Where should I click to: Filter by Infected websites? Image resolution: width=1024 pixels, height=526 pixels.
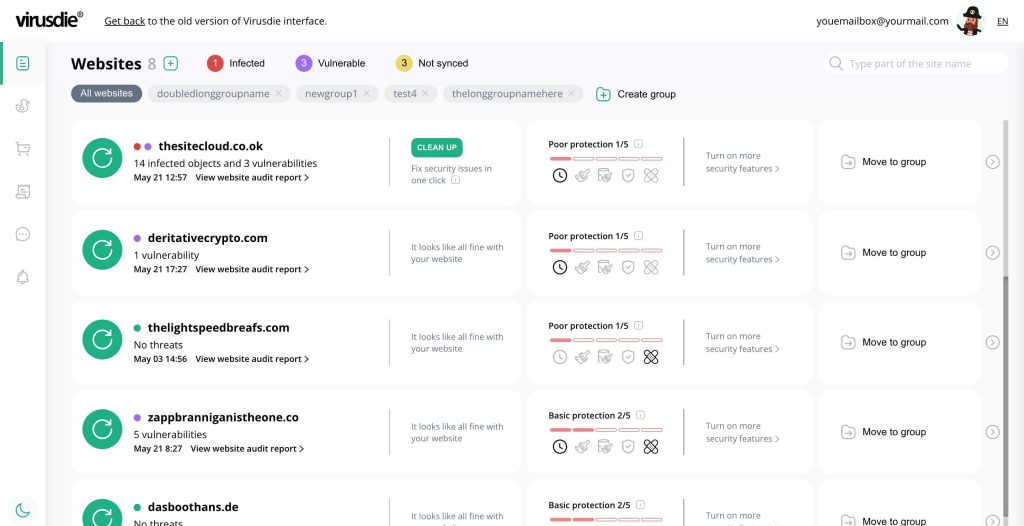[x=236, y=63]
